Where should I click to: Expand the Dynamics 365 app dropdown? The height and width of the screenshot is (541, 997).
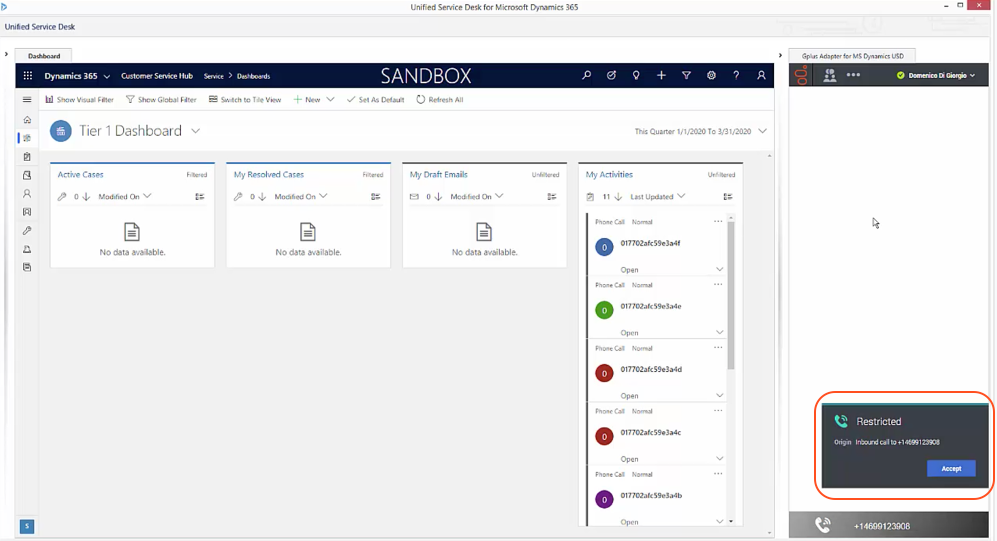tap(107, 76)
